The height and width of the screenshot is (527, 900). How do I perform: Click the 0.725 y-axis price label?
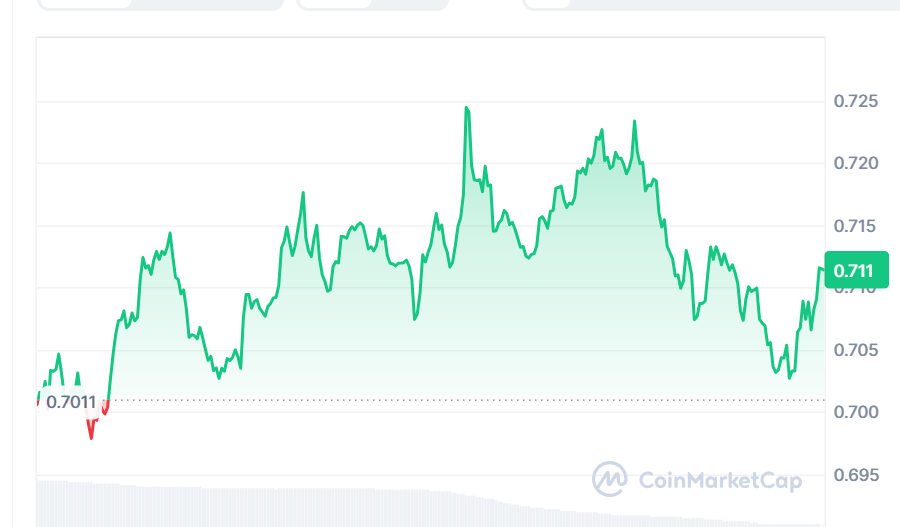855,101
